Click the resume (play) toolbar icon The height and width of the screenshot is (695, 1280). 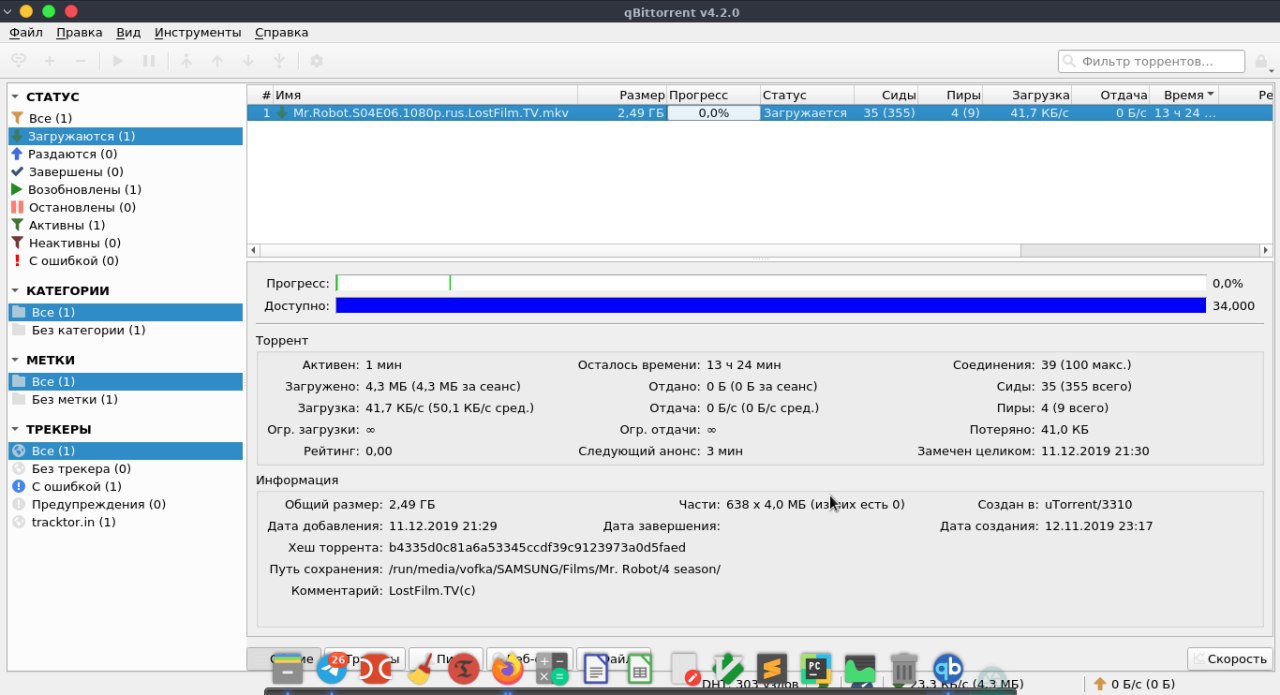118,61
